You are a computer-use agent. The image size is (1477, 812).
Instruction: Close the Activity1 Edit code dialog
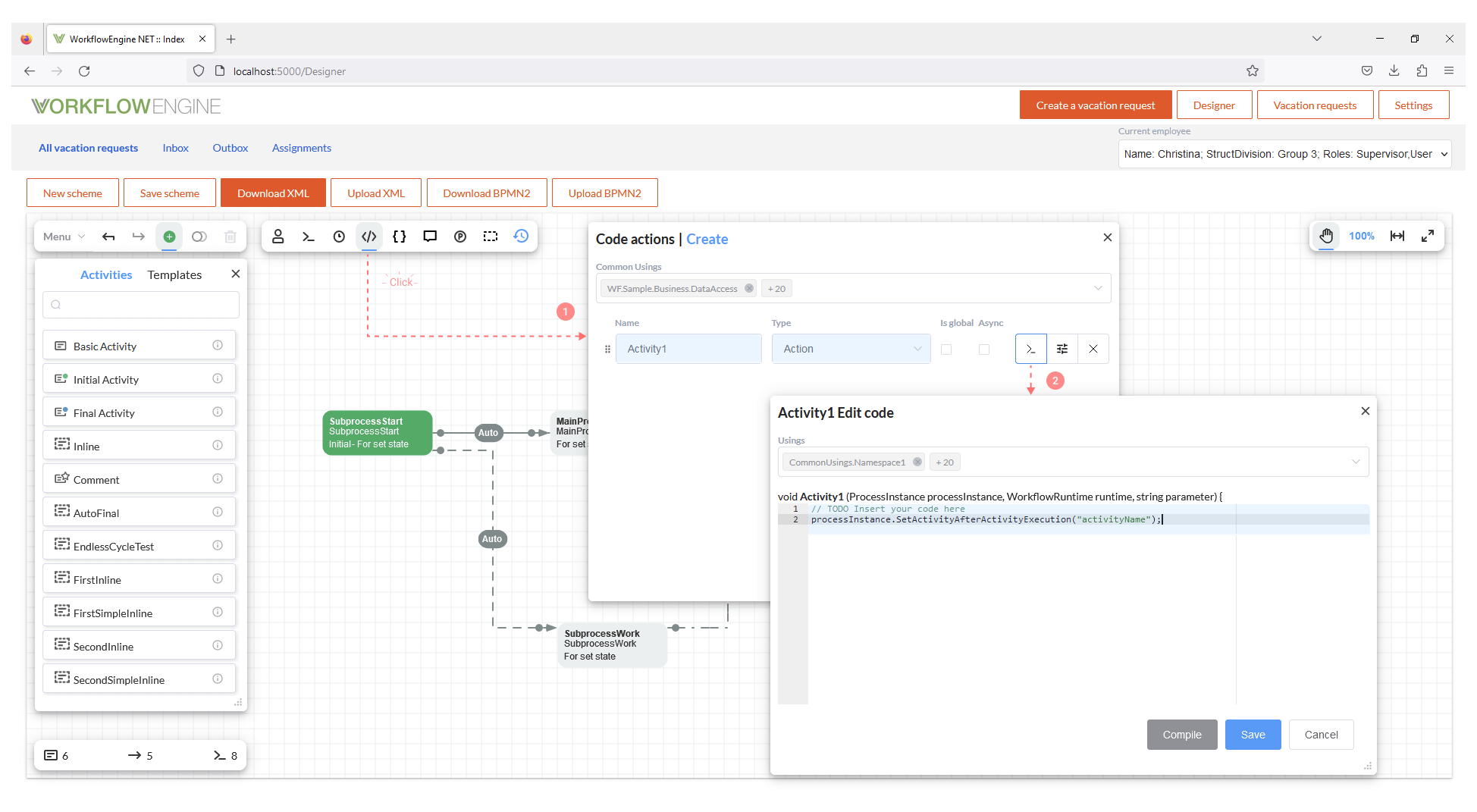pyautogui.click(x=1366, y=411)
